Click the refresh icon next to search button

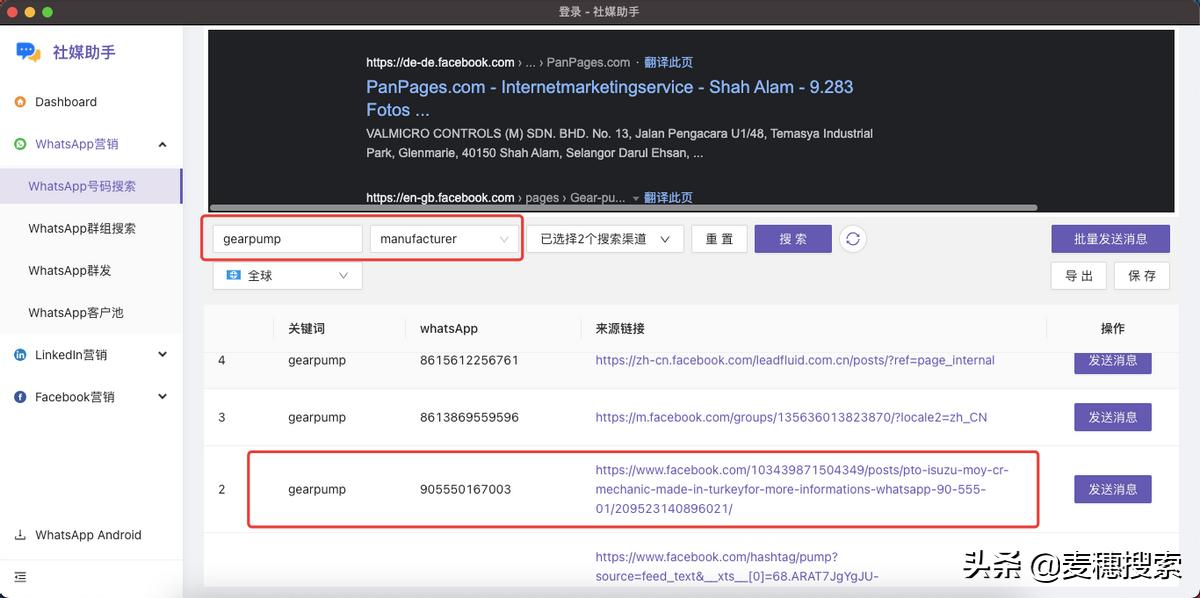pyautogui.click(x=852, y=239)
